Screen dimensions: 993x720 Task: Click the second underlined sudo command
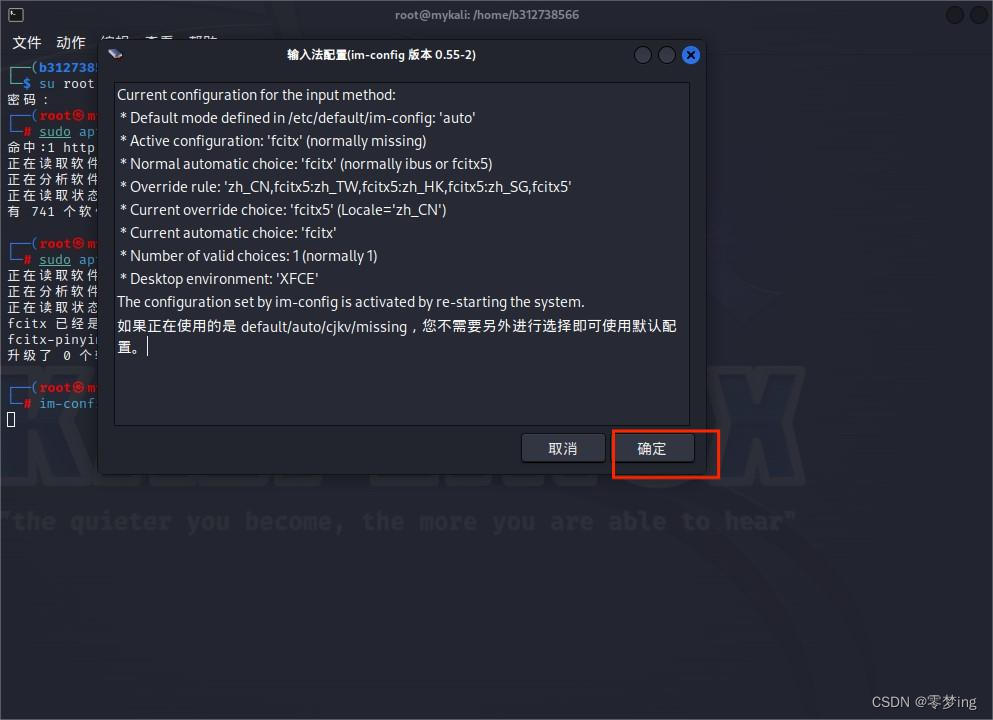(54, 259)
